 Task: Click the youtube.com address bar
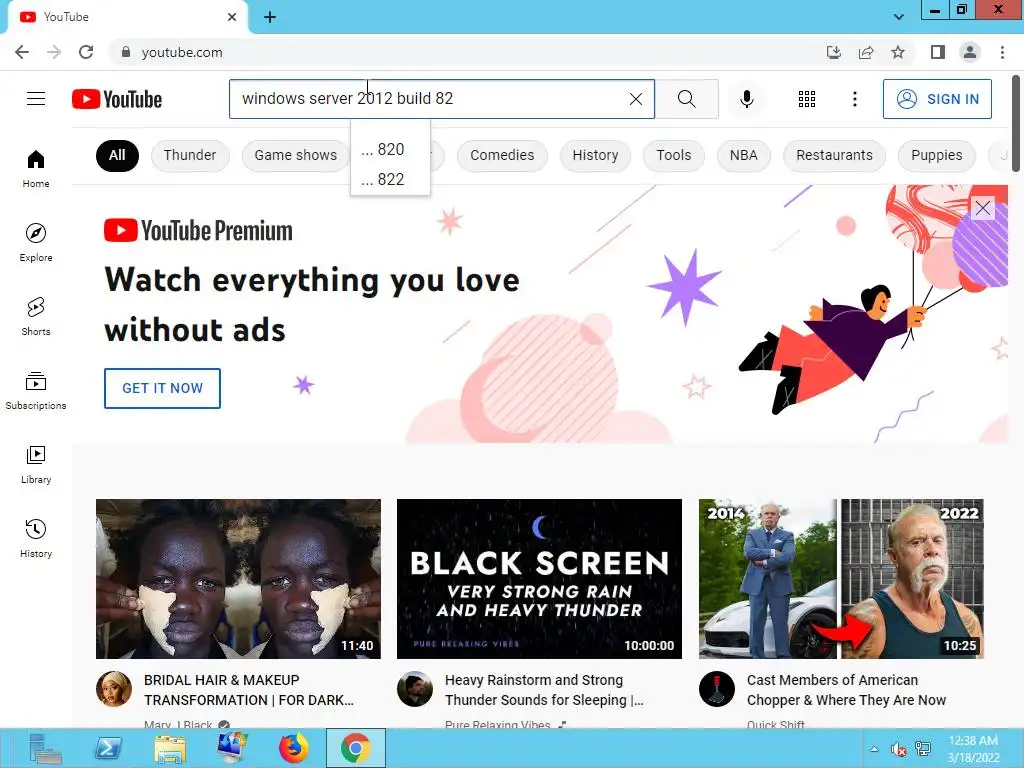(x=457, y=52)
